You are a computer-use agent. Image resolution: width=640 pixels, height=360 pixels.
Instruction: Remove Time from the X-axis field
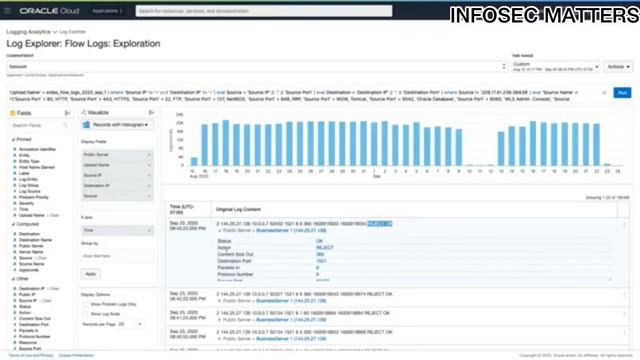pos(149,230)
